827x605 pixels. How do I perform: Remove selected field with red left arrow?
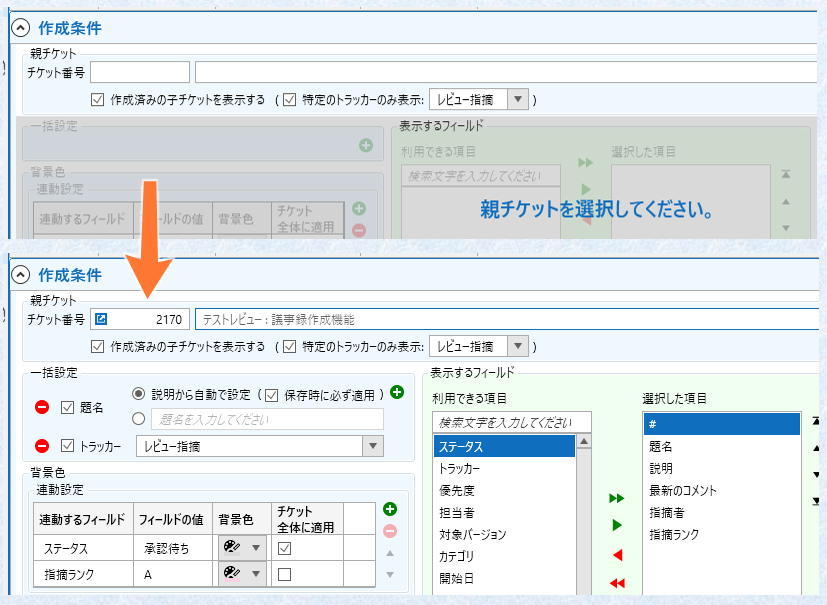pos(618,555)
